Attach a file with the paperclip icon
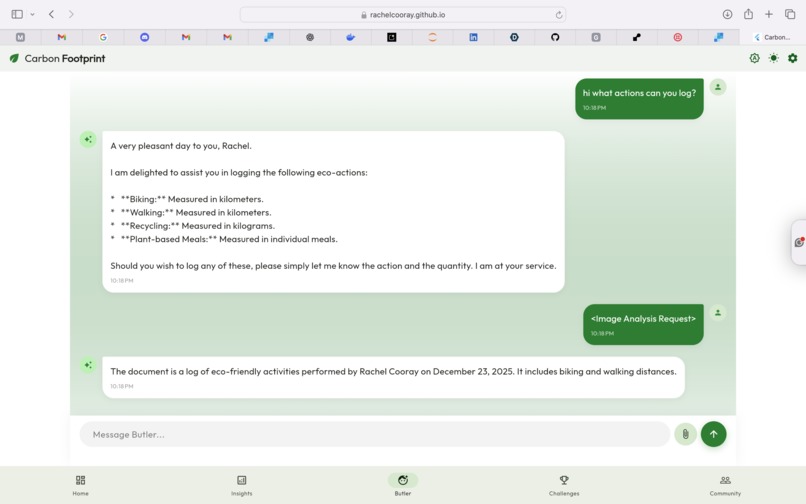This screenshot has width=806, height=504. tap(685, 435)
